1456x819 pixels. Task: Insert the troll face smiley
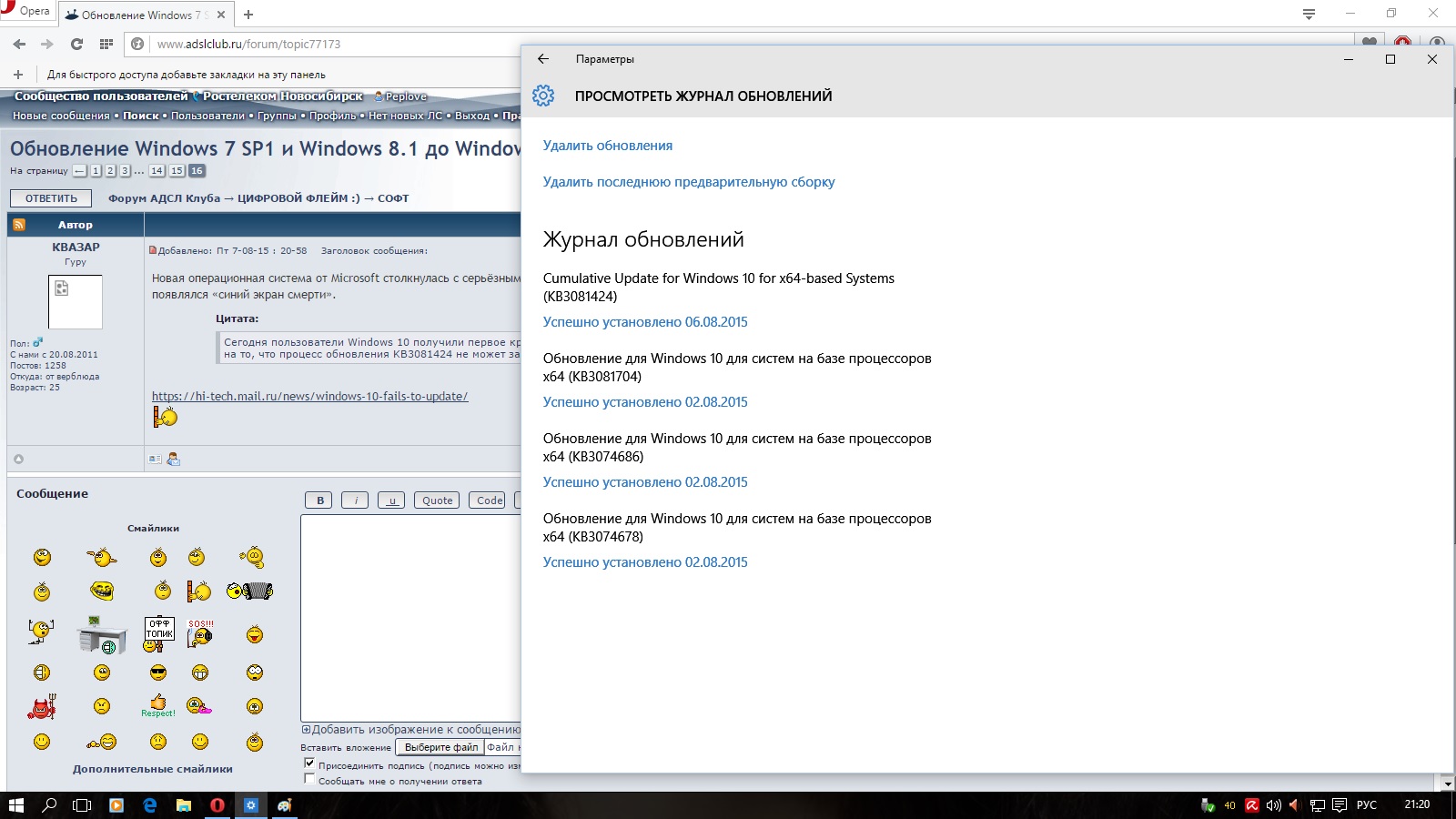tap(102, 591)
